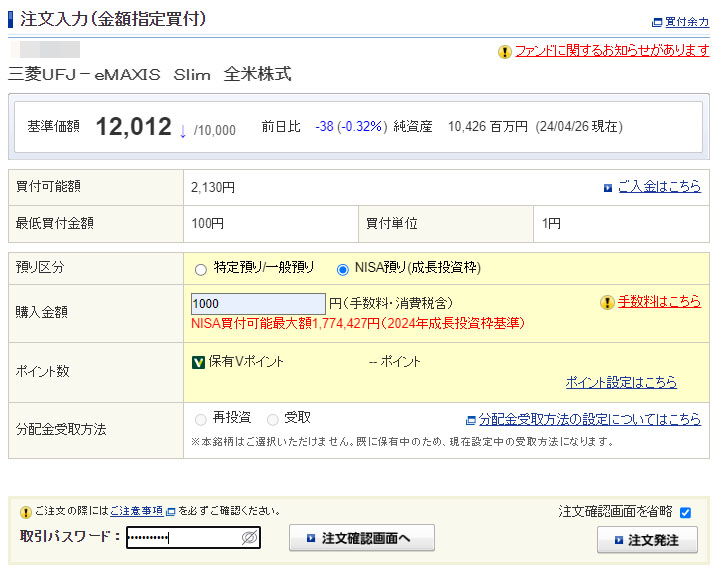Click the yellow warning icon beside fund notice
The width and height of the screenshot is (718, 574).
coord(505,52)
